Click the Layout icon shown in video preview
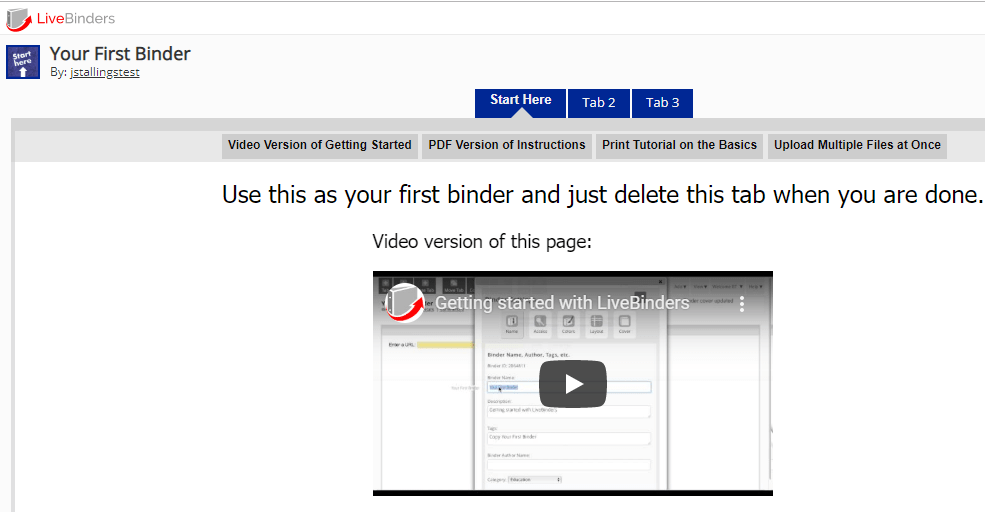The image size is (987, 512). click(596, 324)
